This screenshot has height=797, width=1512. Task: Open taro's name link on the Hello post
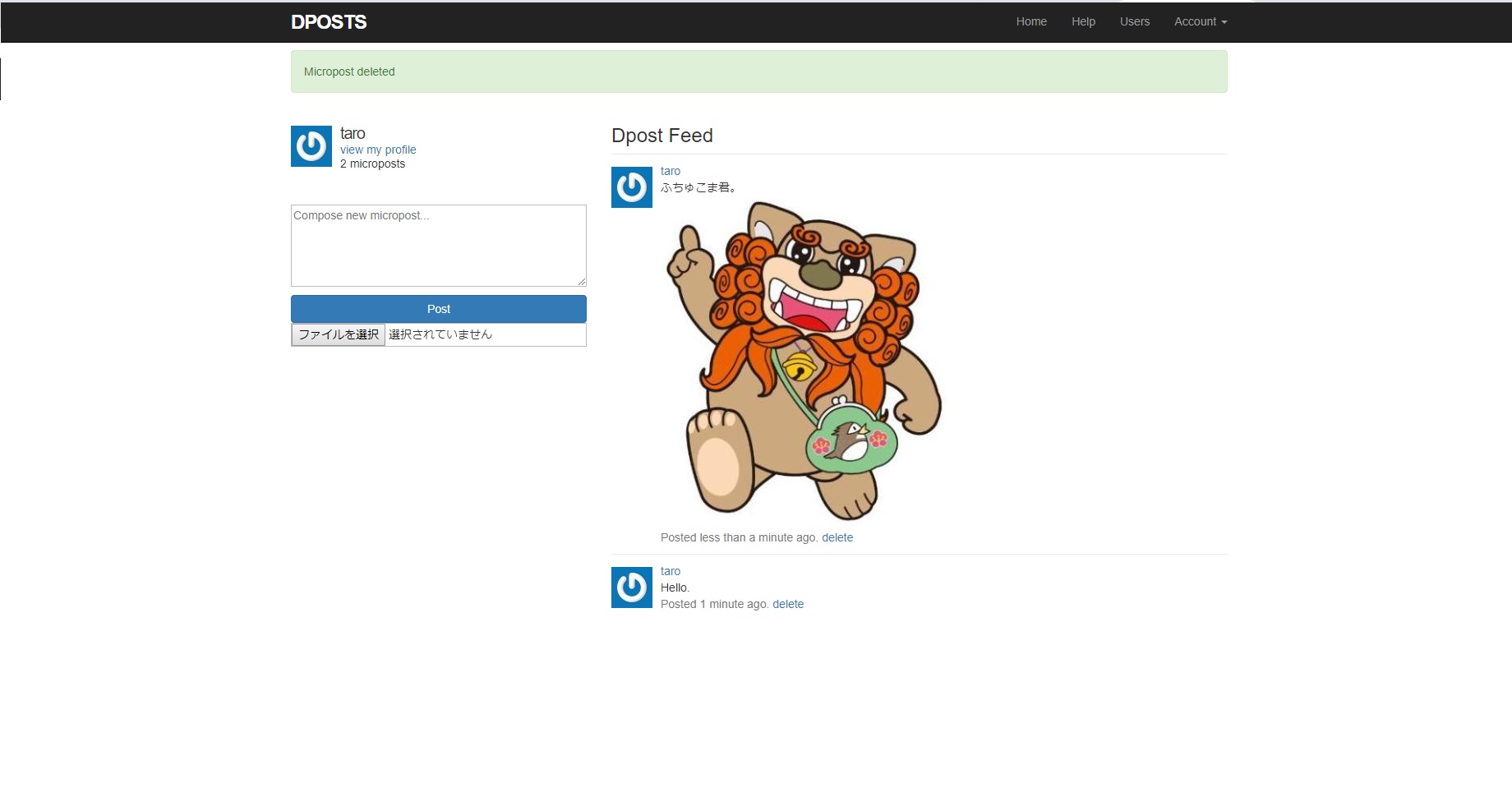(670, 571)
